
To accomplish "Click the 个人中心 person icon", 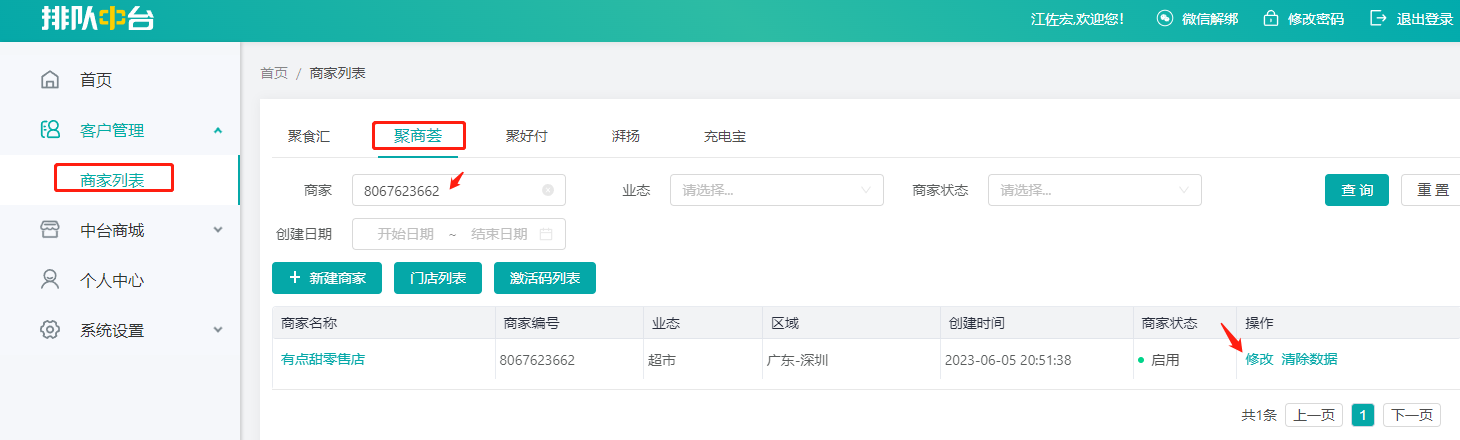I will tap(50, 280).
